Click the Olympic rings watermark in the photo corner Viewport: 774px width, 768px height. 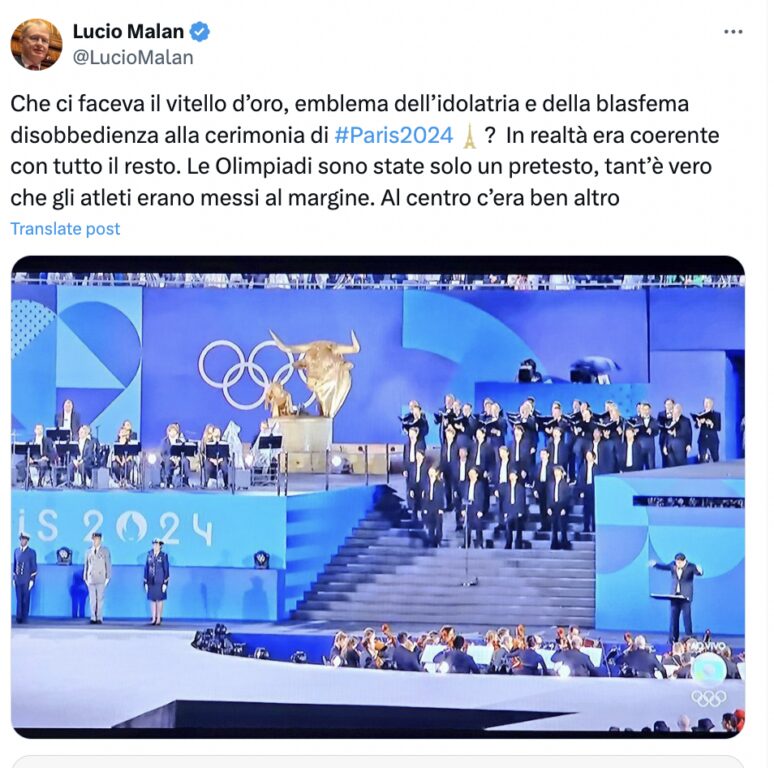tap(709, 698)
